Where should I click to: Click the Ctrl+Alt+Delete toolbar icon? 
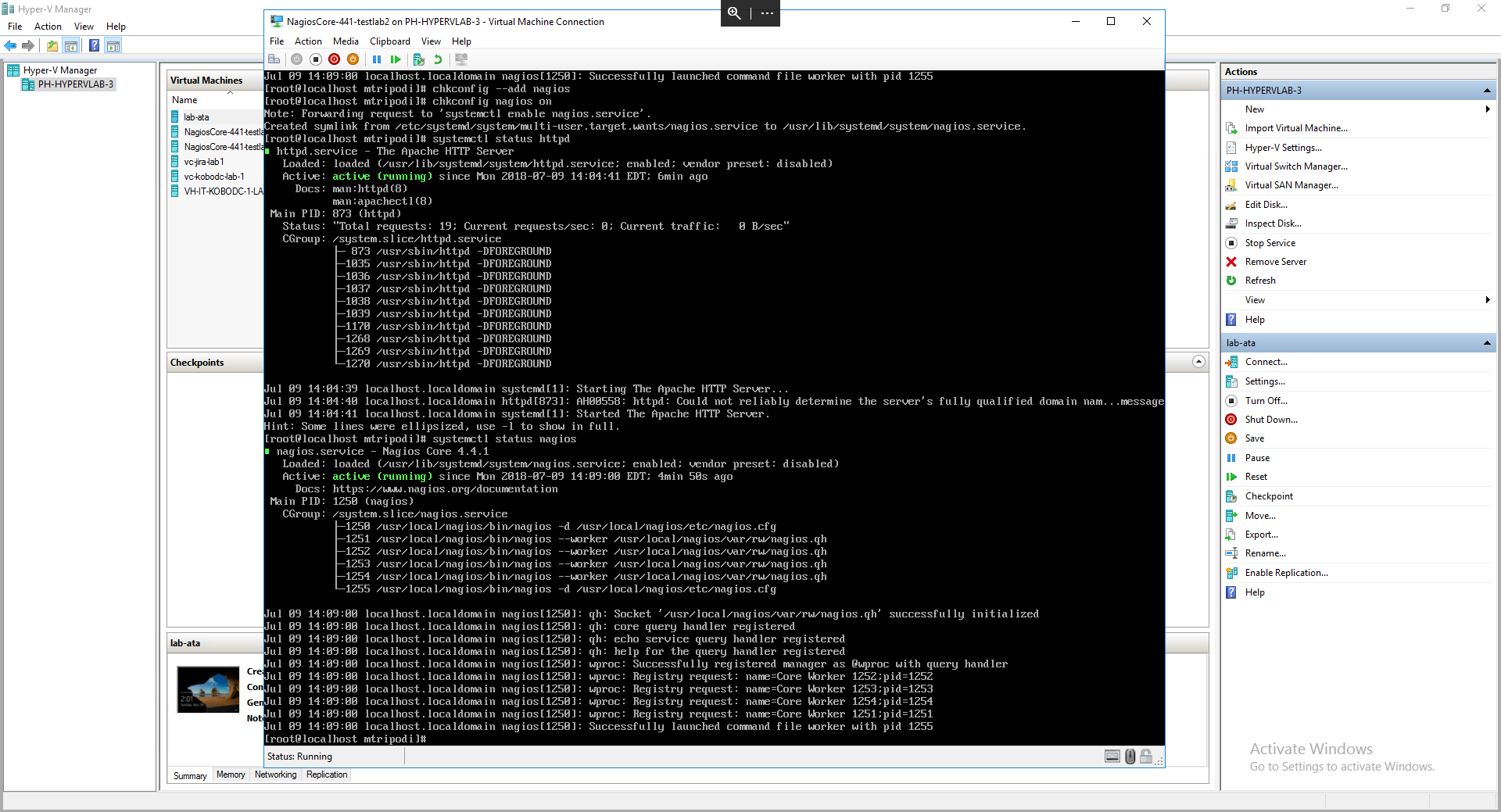click(274, 59)
